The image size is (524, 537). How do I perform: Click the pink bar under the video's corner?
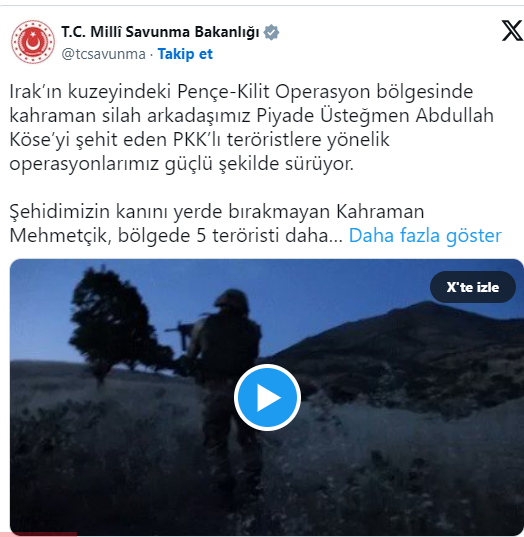(38, 534)
